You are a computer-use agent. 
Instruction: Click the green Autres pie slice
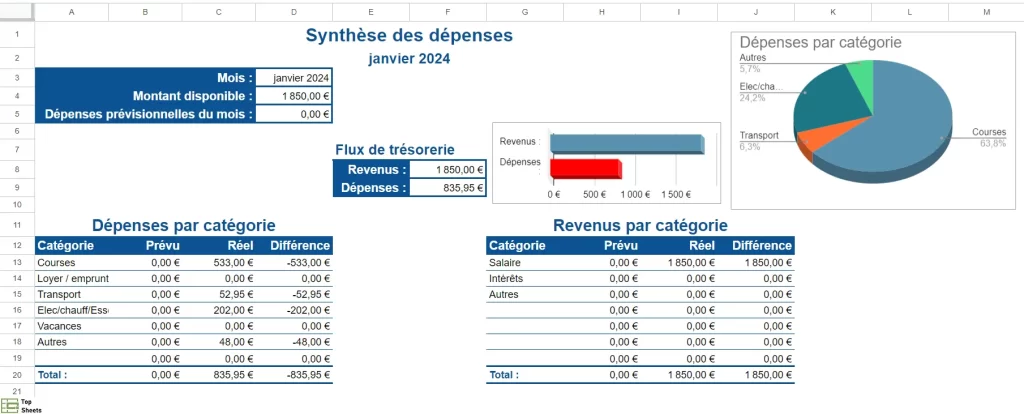pyautogui.click(x=863, y=82)
